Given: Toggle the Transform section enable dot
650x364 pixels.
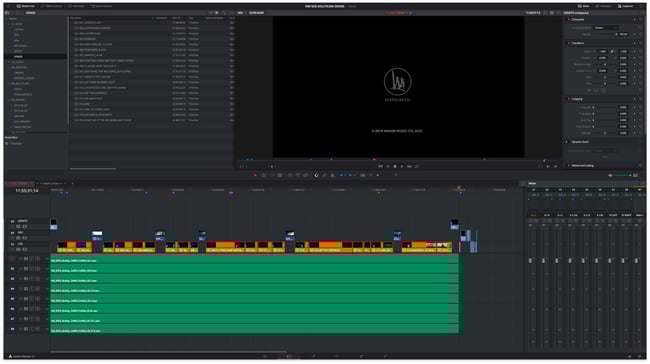Looking at the screenshot, I should 568,43.
